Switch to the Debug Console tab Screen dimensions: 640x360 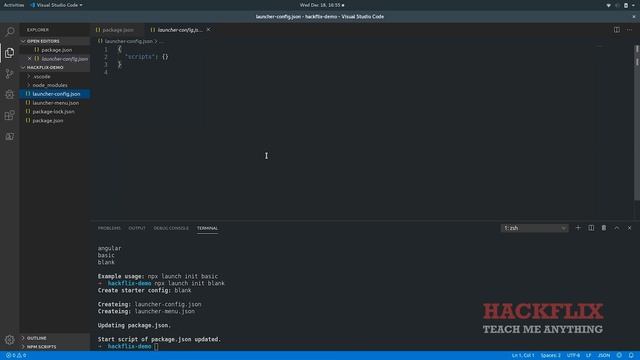coord(171,228)
